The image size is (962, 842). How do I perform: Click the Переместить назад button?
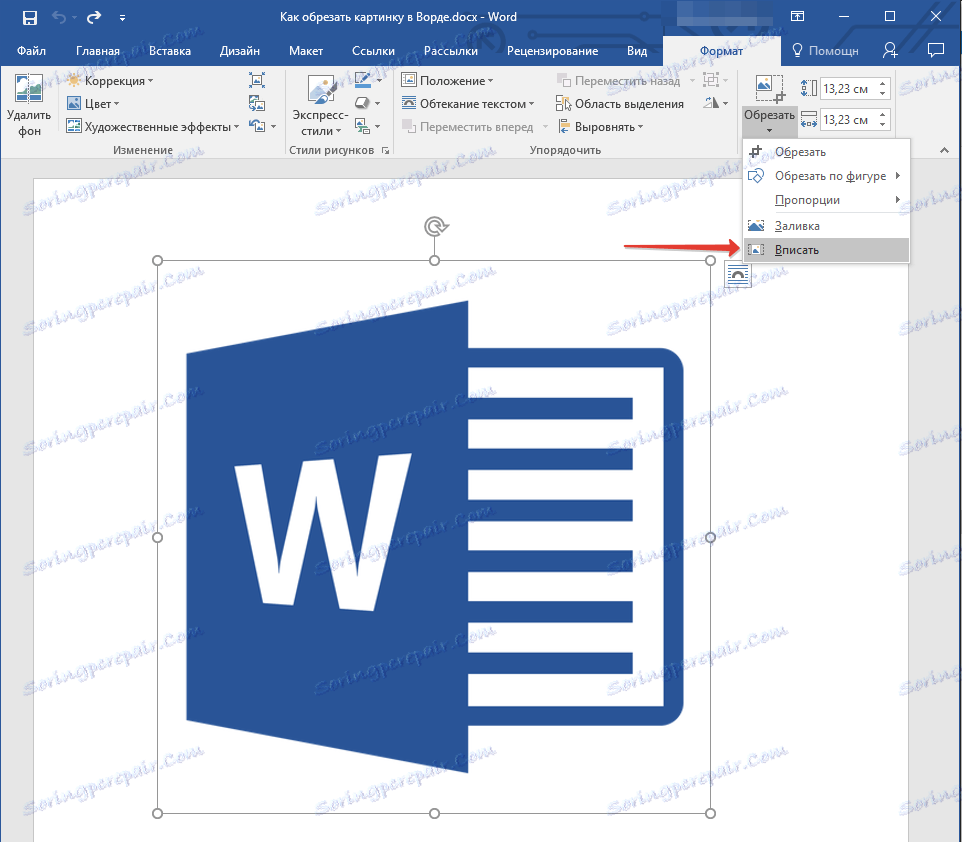click(618, 81)
